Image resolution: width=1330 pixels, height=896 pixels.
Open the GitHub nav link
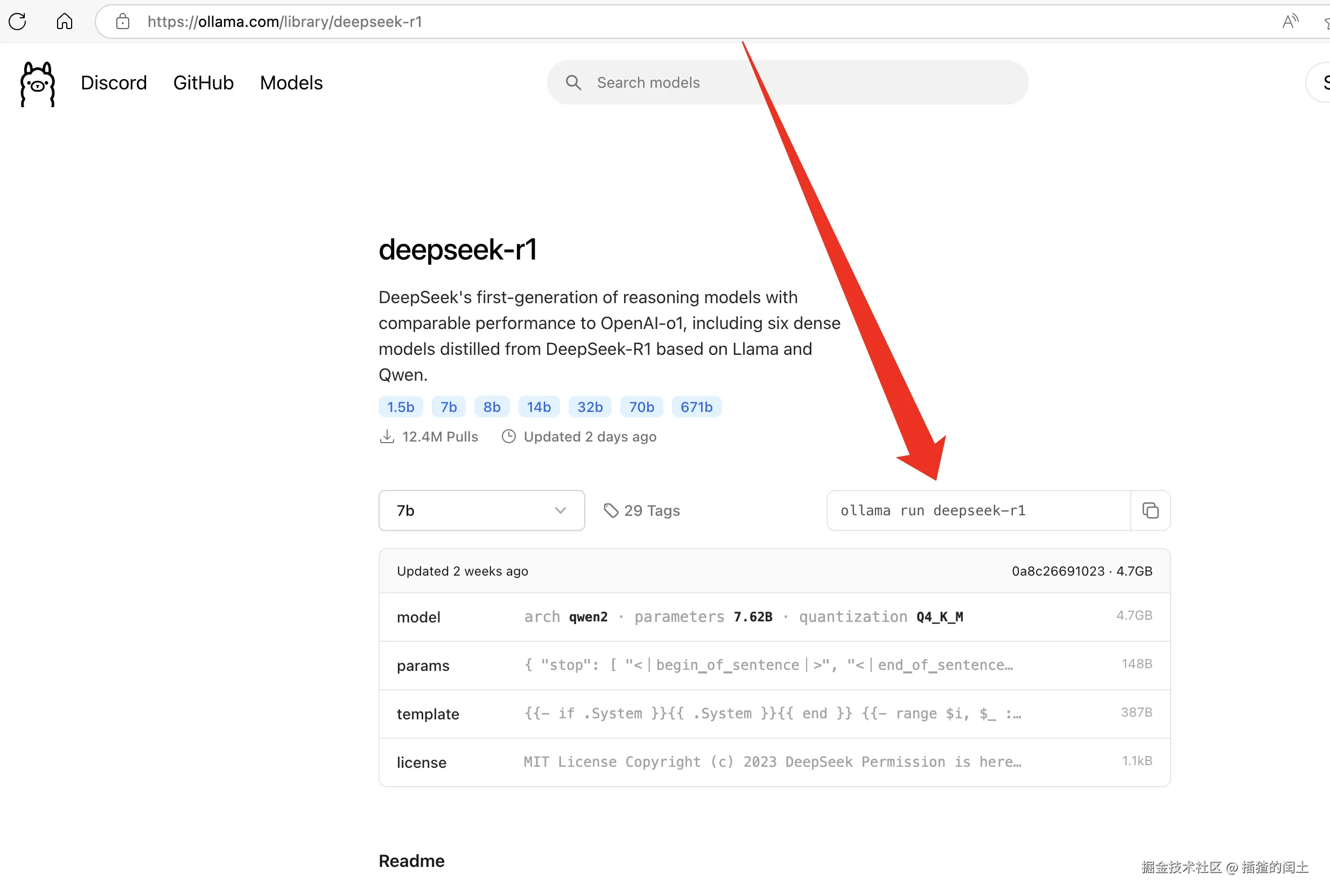click(204, 83)
